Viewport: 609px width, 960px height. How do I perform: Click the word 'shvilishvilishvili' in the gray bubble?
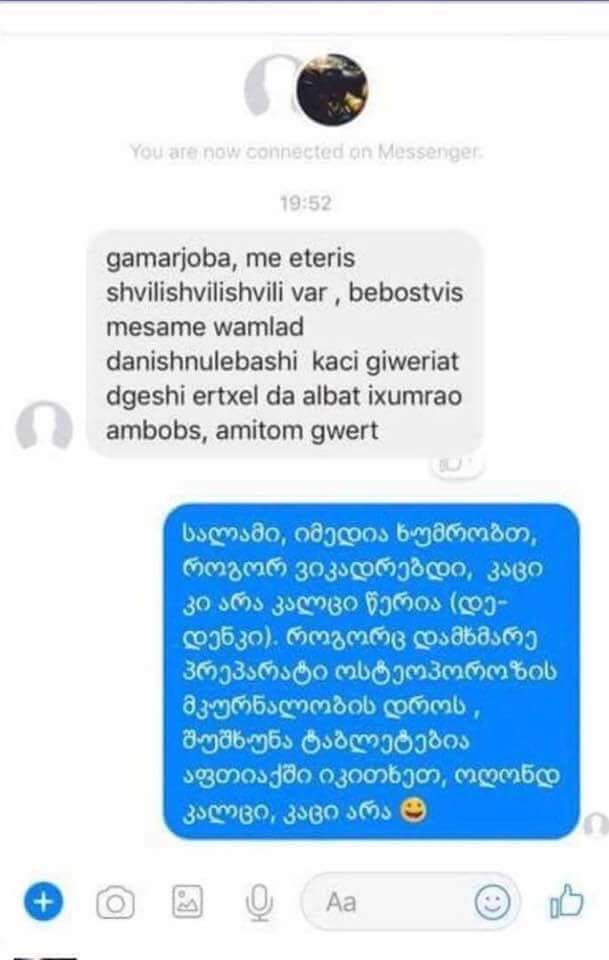tap(217, 293)
